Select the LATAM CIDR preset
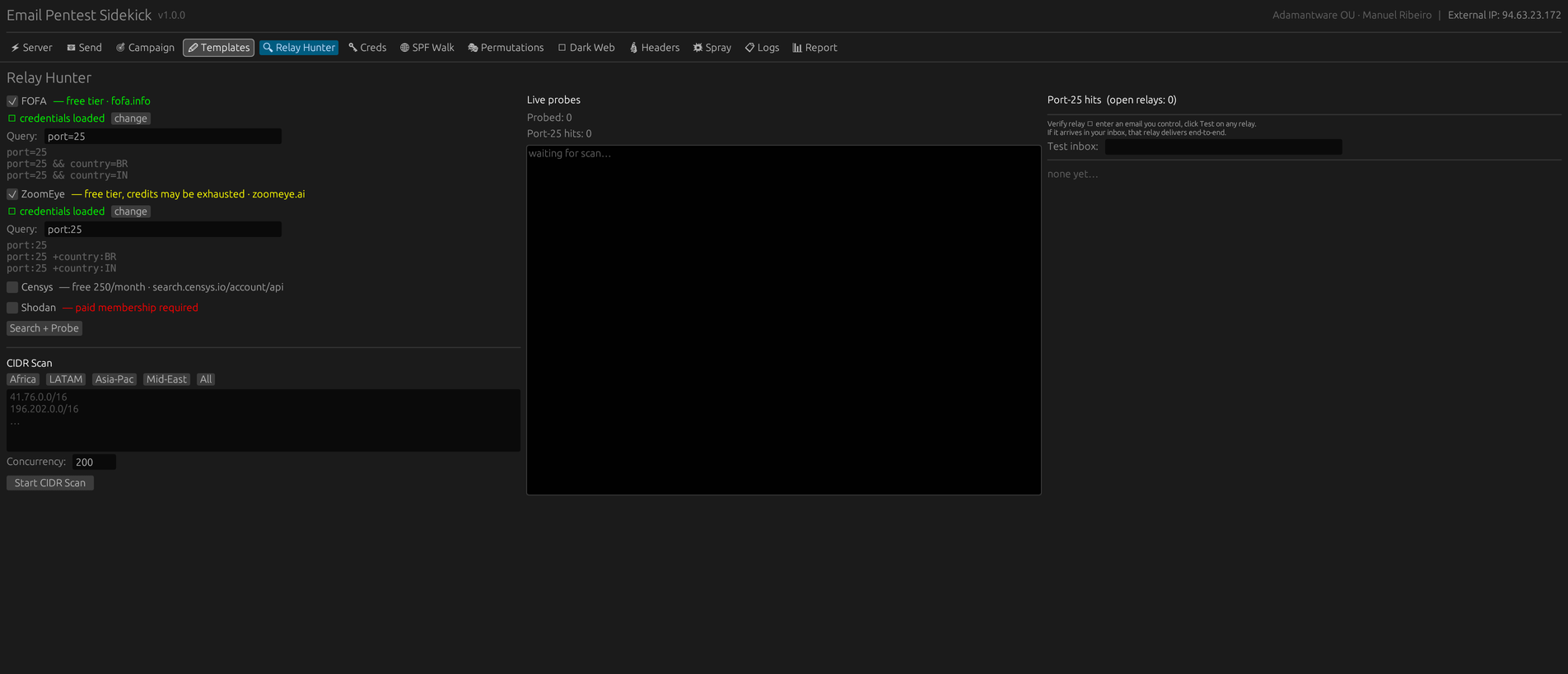The height and width of the screenshot is (674, 1568). (x=66, y=379)
